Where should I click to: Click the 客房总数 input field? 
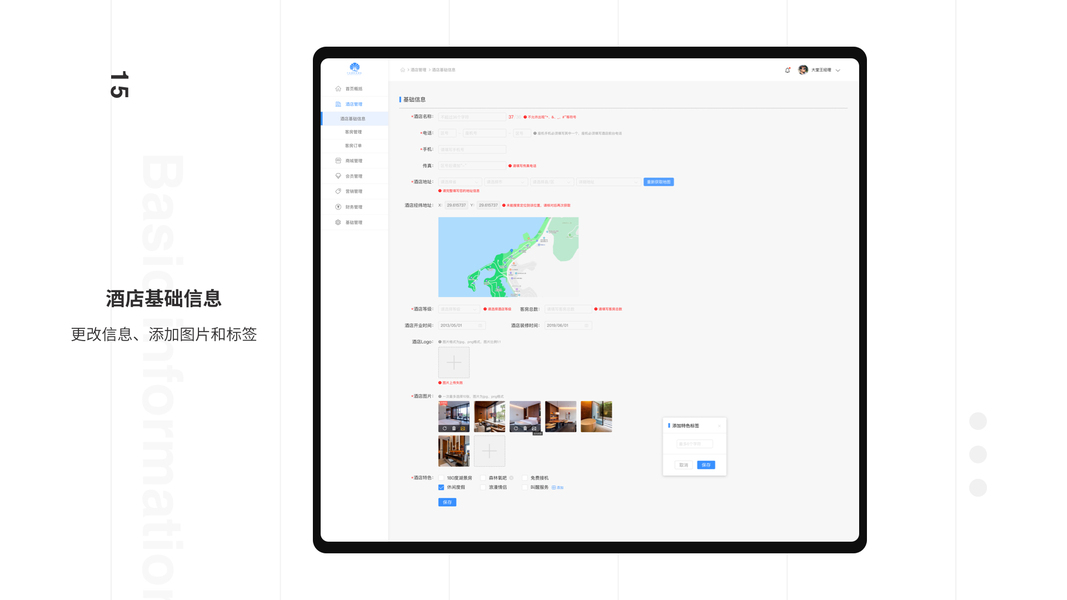tap(568, 309)
